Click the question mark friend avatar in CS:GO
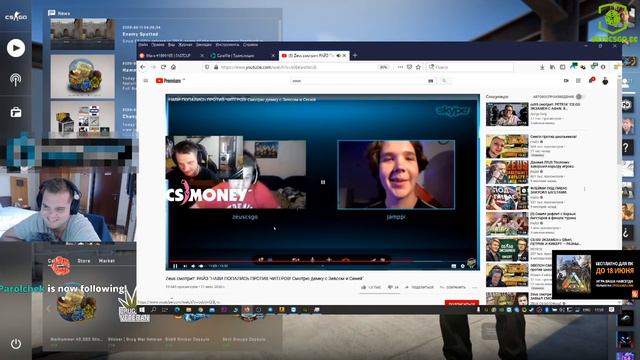The width and height of the screenshot is (640, 360). click(628, 147)
